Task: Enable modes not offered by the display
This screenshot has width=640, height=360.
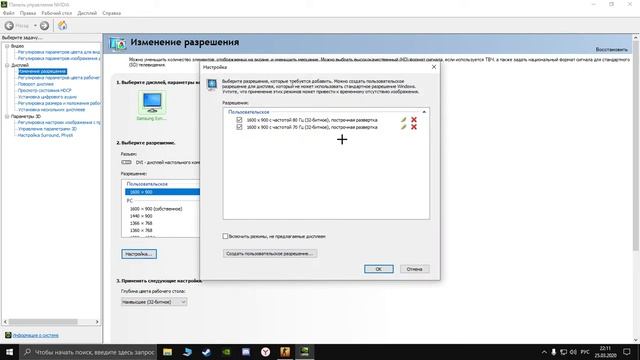Action: (x=225, y=236)
